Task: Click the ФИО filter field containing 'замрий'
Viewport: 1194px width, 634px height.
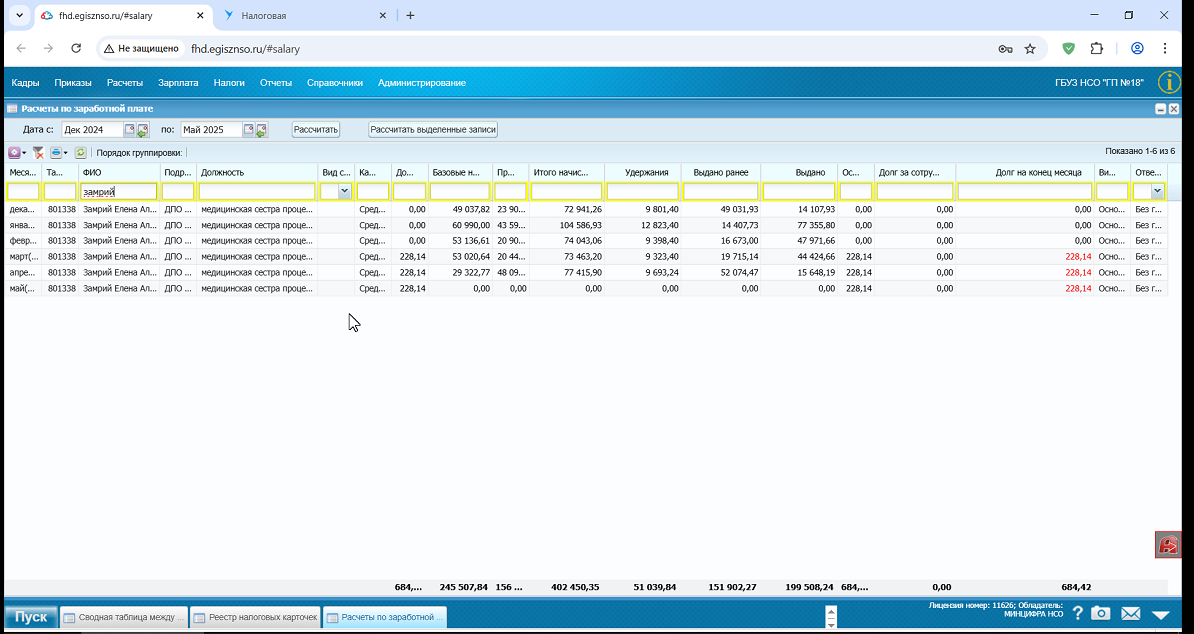Action: (x=119, y=191)
